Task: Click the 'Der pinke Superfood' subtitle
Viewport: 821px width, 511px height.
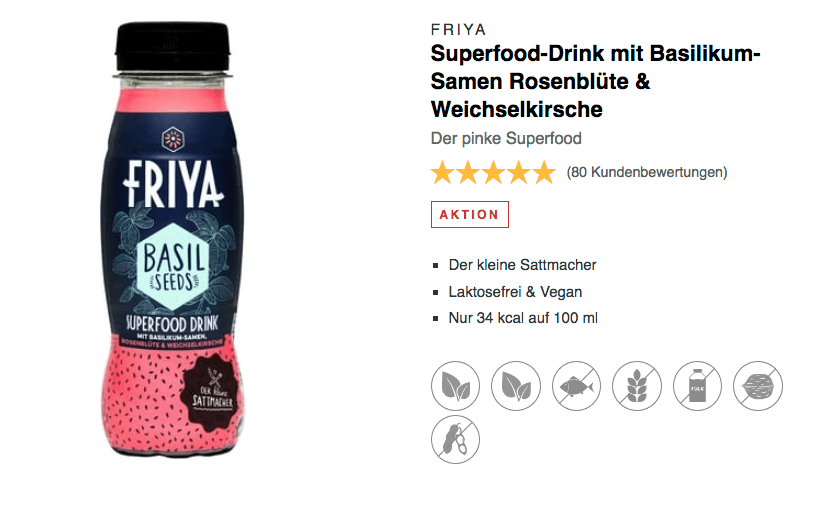Action: pos(506,138)
